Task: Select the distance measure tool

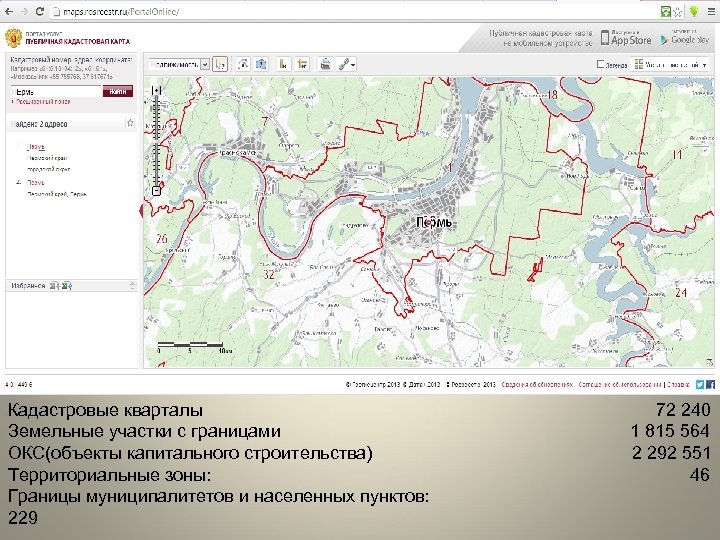Action: coord(243,64)
